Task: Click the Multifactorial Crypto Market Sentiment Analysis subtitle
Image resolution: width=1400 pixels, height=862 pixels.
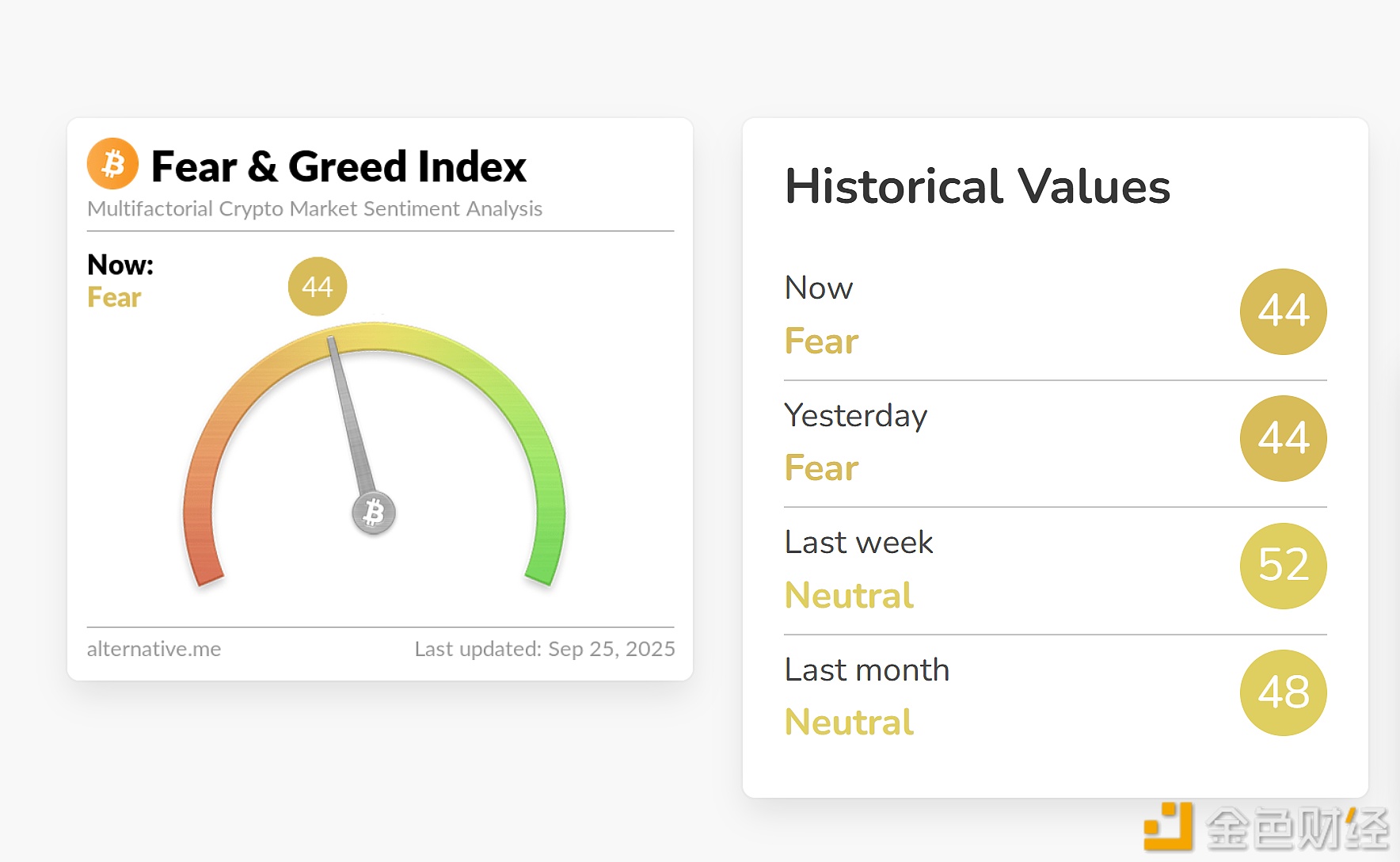Action: point(314,208)
